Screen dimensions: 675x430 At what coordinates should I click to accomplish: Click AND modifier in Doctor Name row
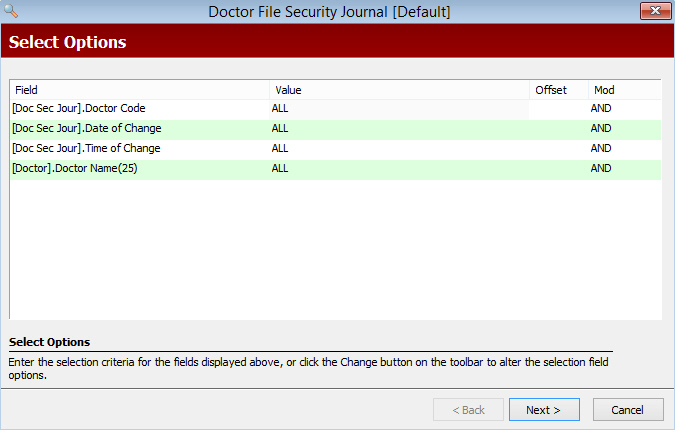pyautogui.click(x=601, y=168)
